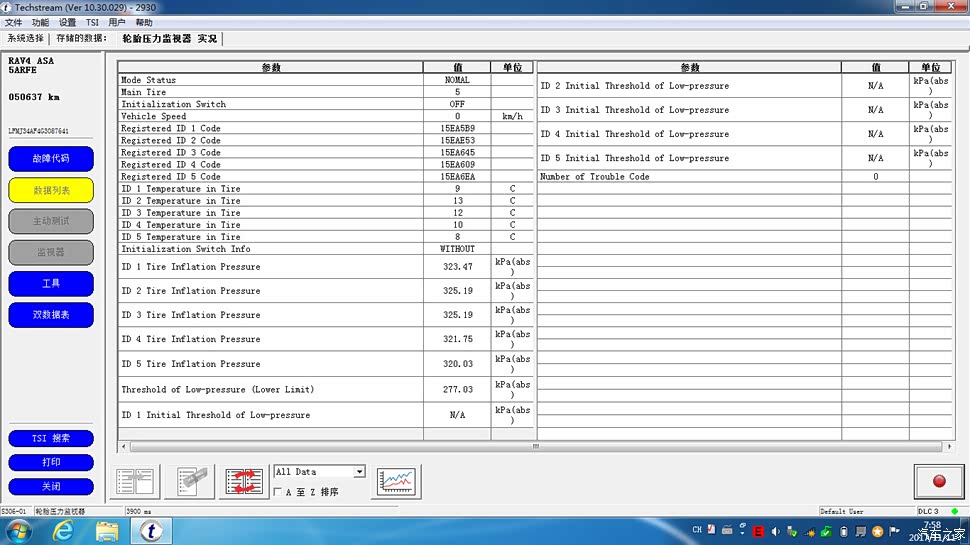Click the green DLC connection status light
The width and height of the screenshot is (970, 545).
click(x=955, y=511)
